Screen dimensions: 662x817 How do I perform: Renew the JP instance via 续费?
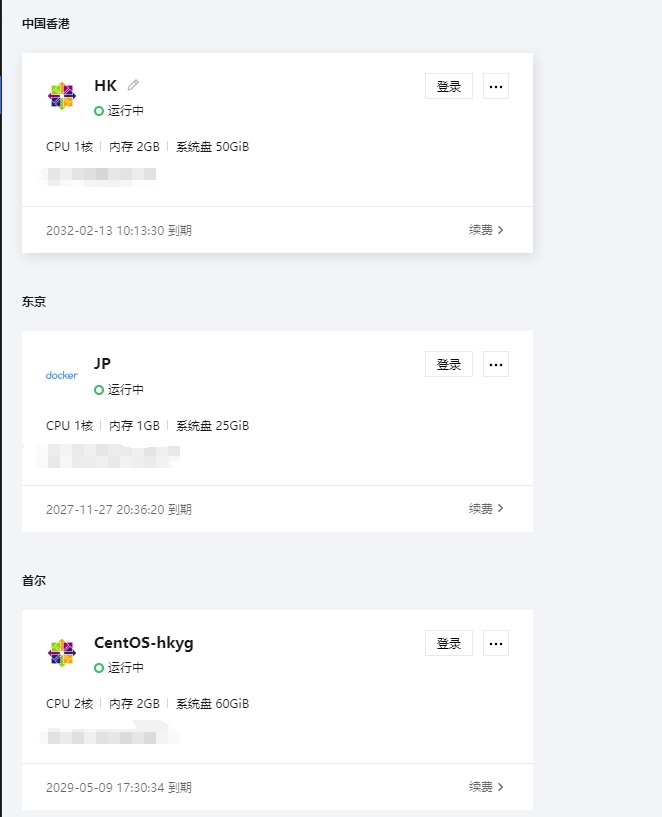pos(486,509)
